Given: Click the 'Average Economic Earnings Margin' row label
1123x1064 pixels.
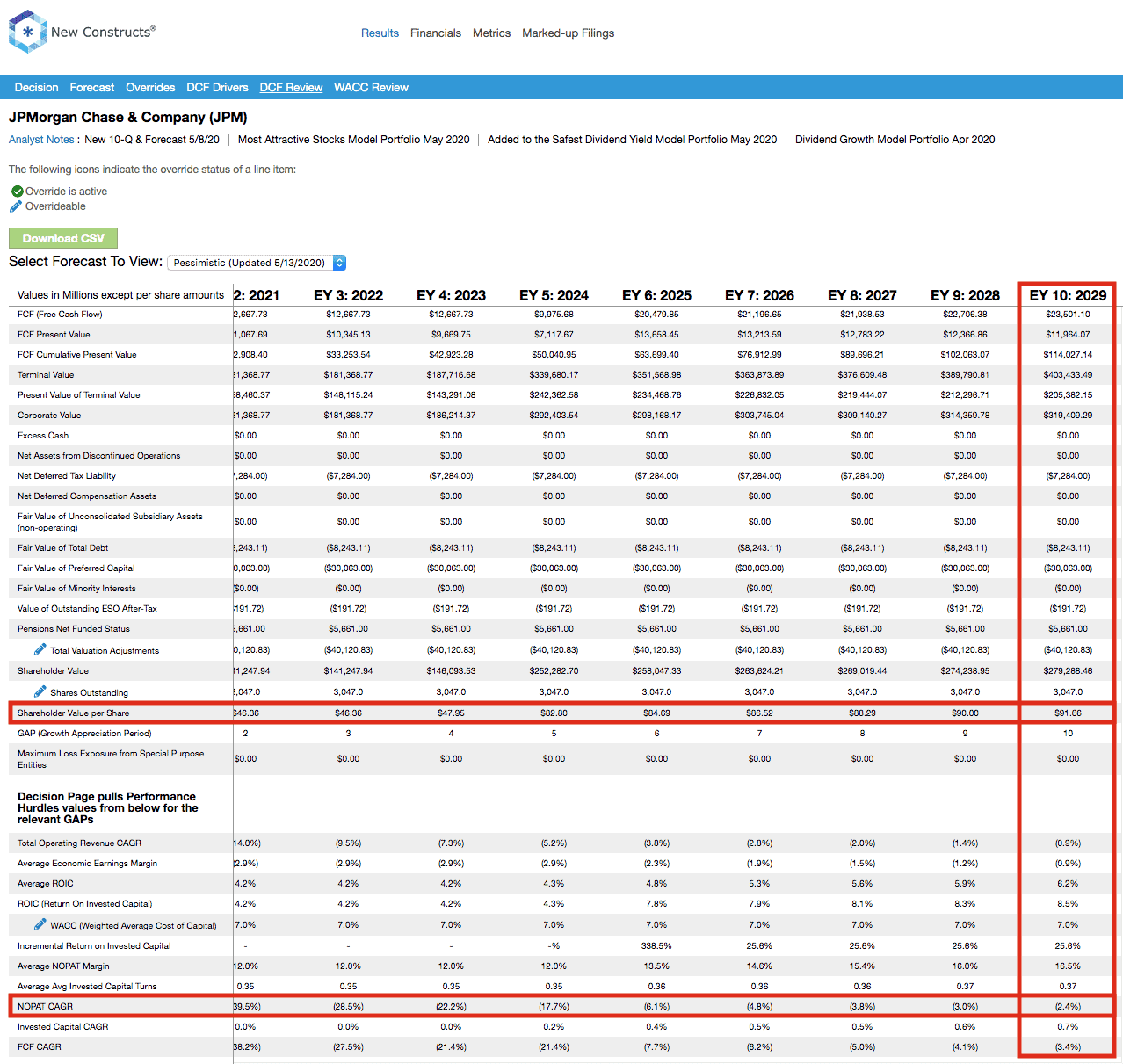Looking at the screenshot, I should (88, 864).
